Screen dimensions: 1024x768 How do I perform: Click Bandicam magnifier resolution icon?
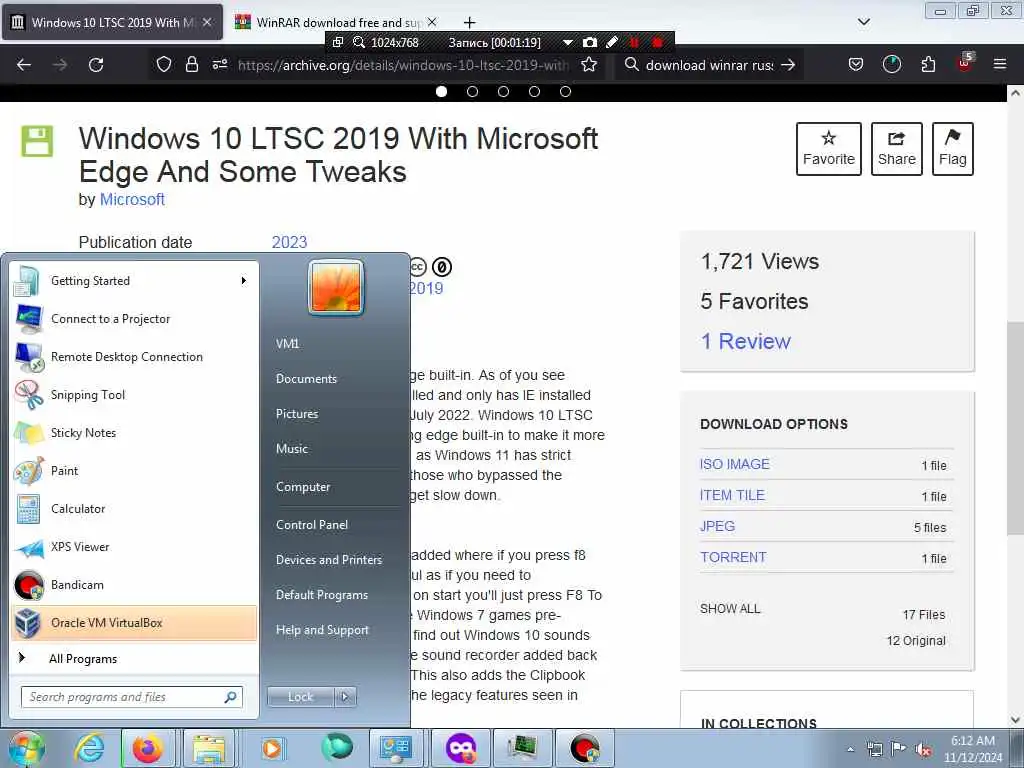coord(359,42)
